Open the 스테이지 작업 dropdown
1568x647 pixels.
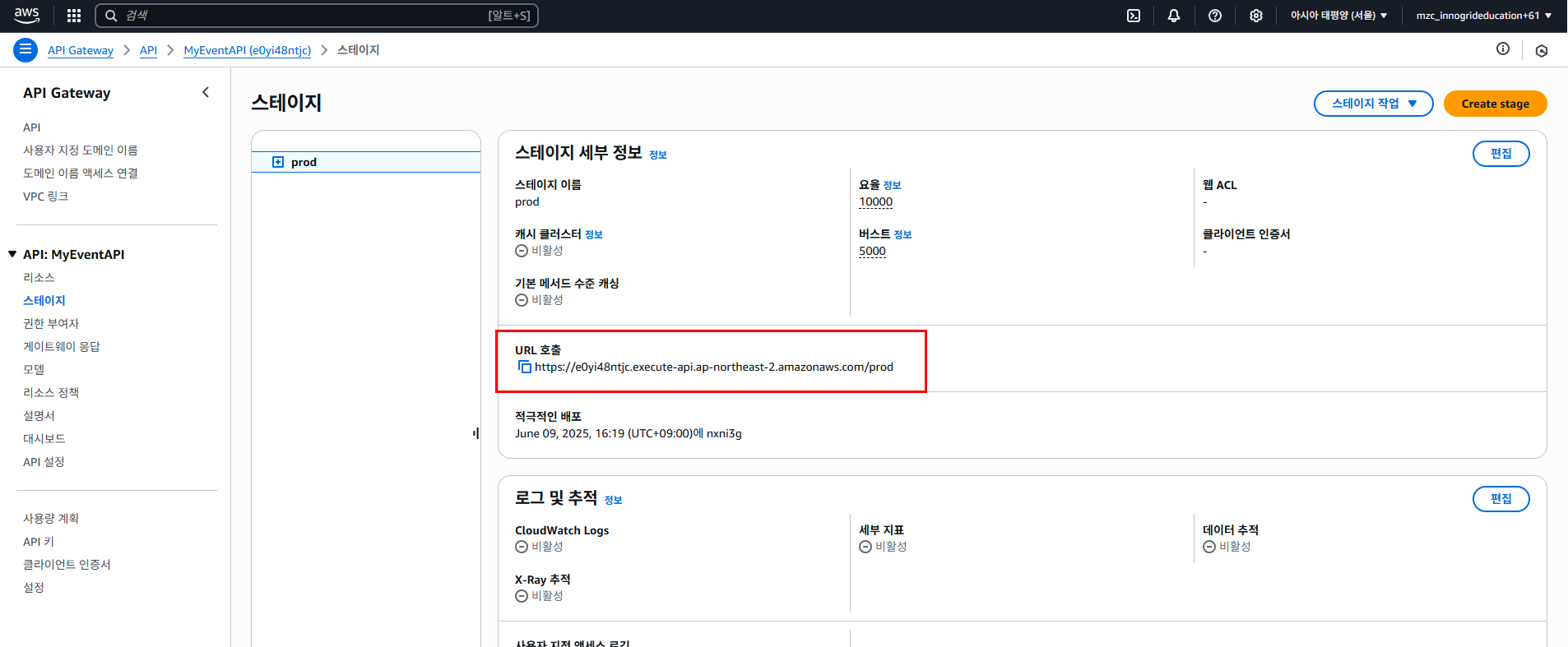pyautogui.click(x=1374, y=104)
